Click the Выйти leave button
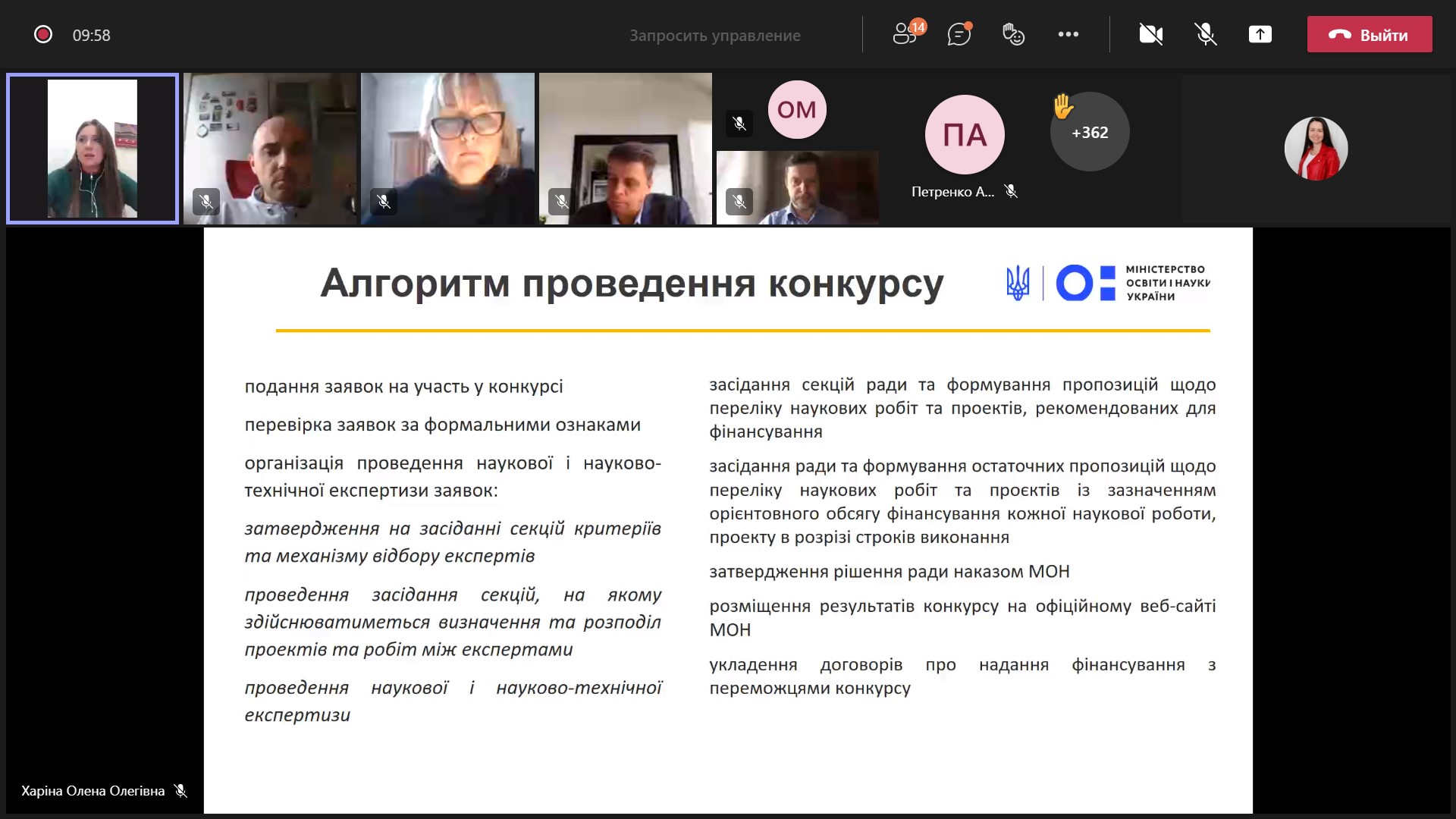 1370,34
